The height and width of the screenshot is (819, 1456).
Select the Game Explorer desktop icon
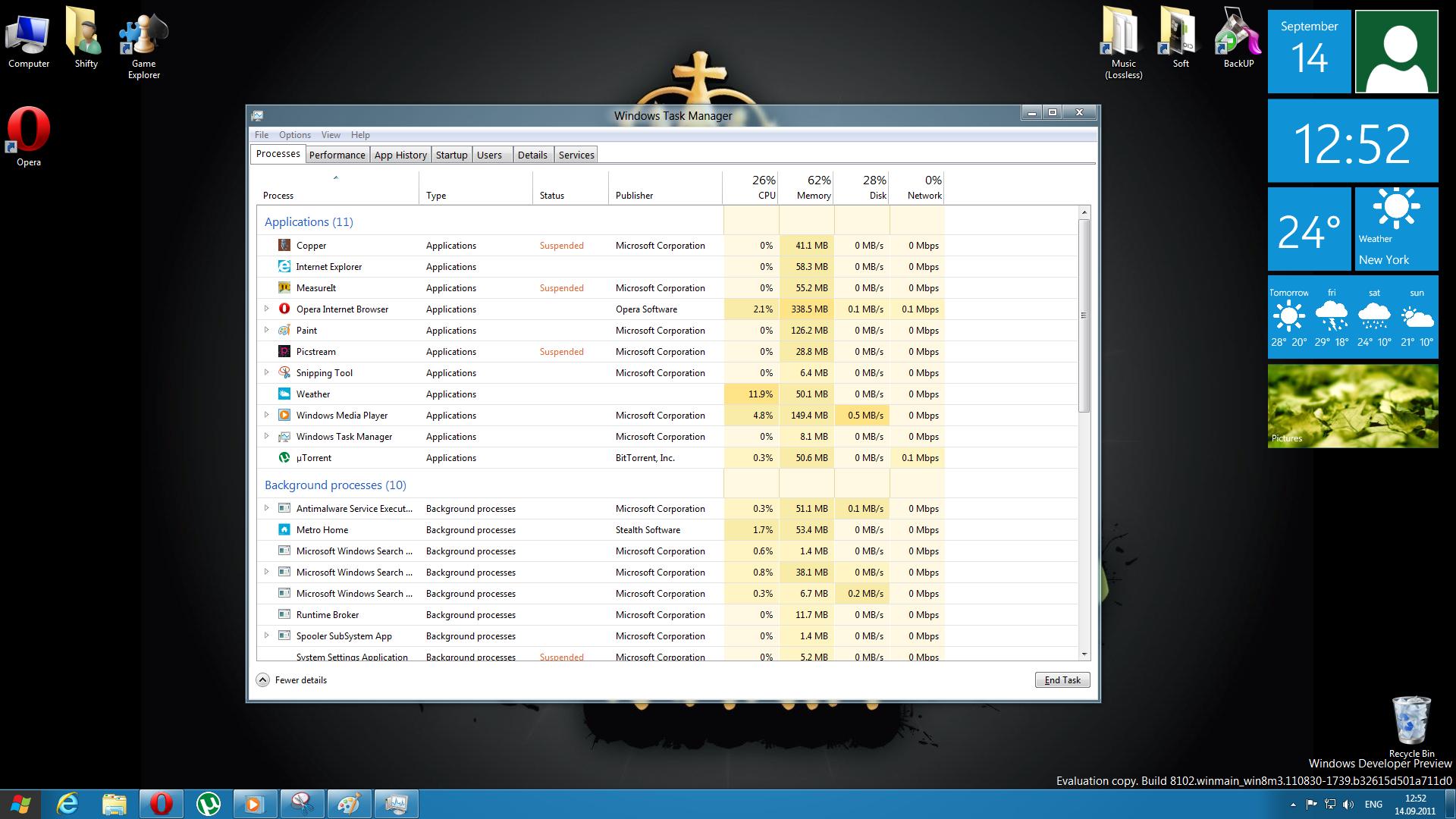pos(144,44)
